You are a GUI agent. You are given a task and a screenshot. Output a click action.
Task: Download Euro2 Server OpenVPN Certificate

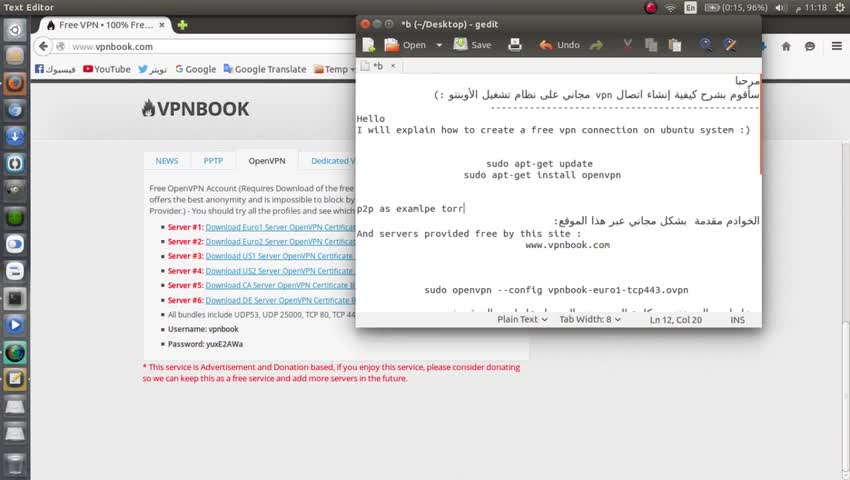280,242
